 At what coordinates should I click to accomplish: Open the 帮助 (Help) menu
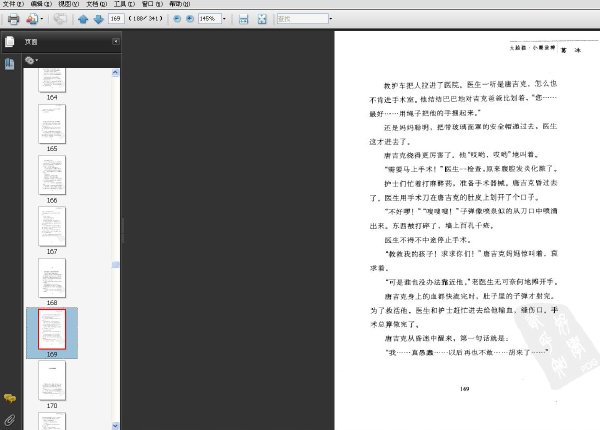[179, 4]
